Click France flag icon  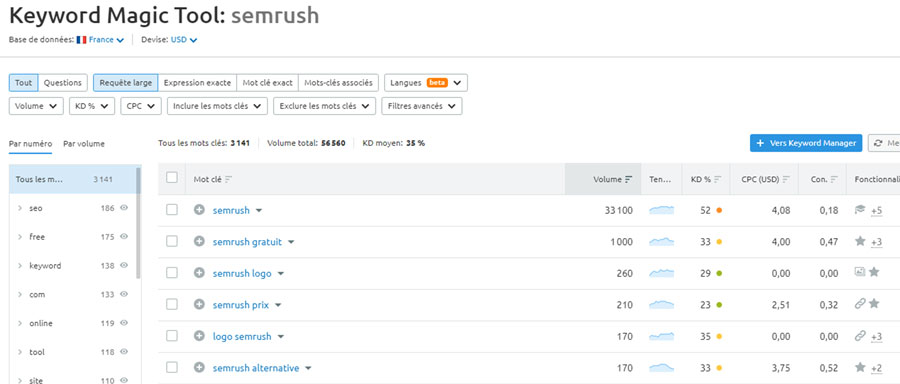pyautogui.click(x=81, y=40)
